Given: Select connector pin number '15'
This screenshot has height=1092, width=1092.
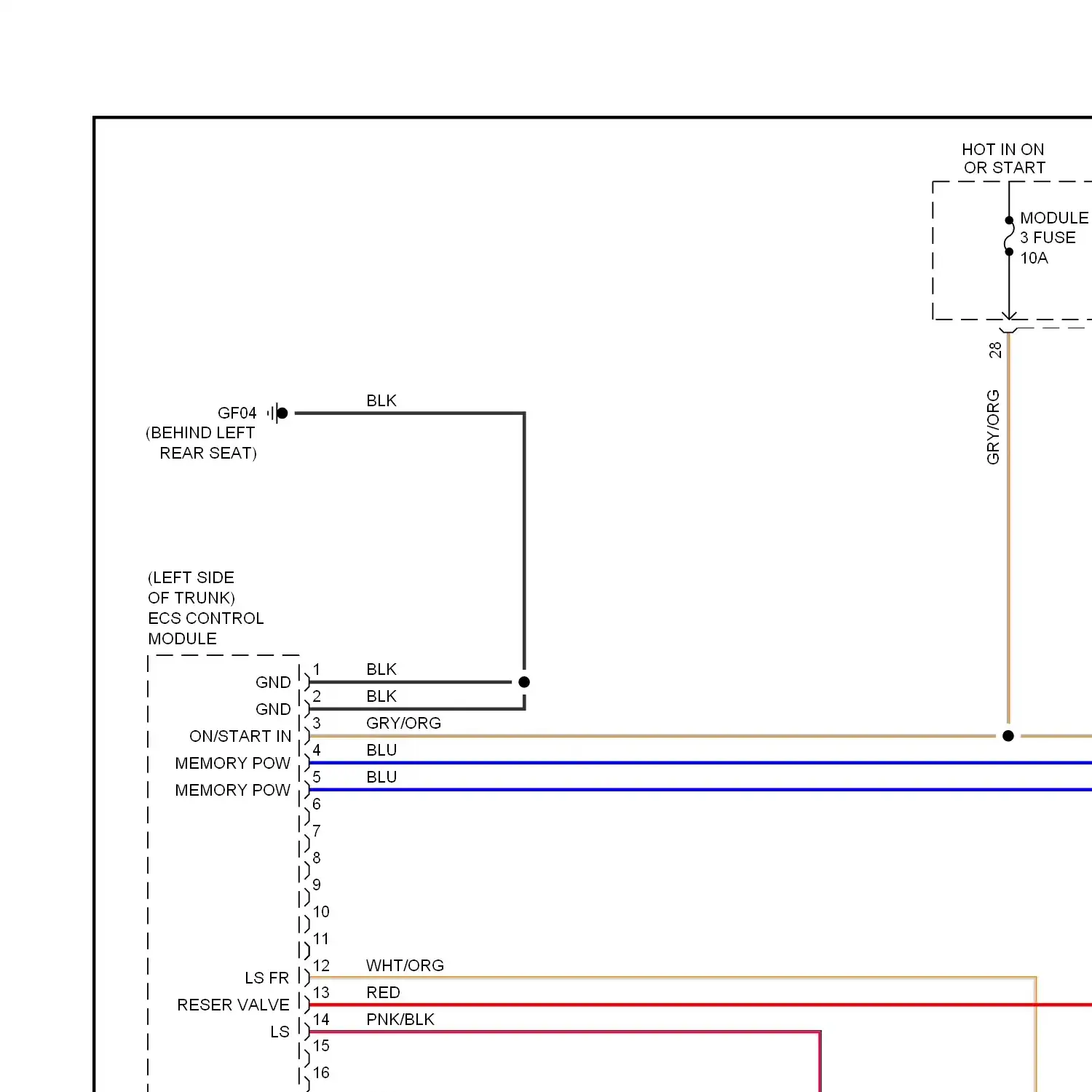Looking at the screenshot, I should click(x=321, y=1045).
